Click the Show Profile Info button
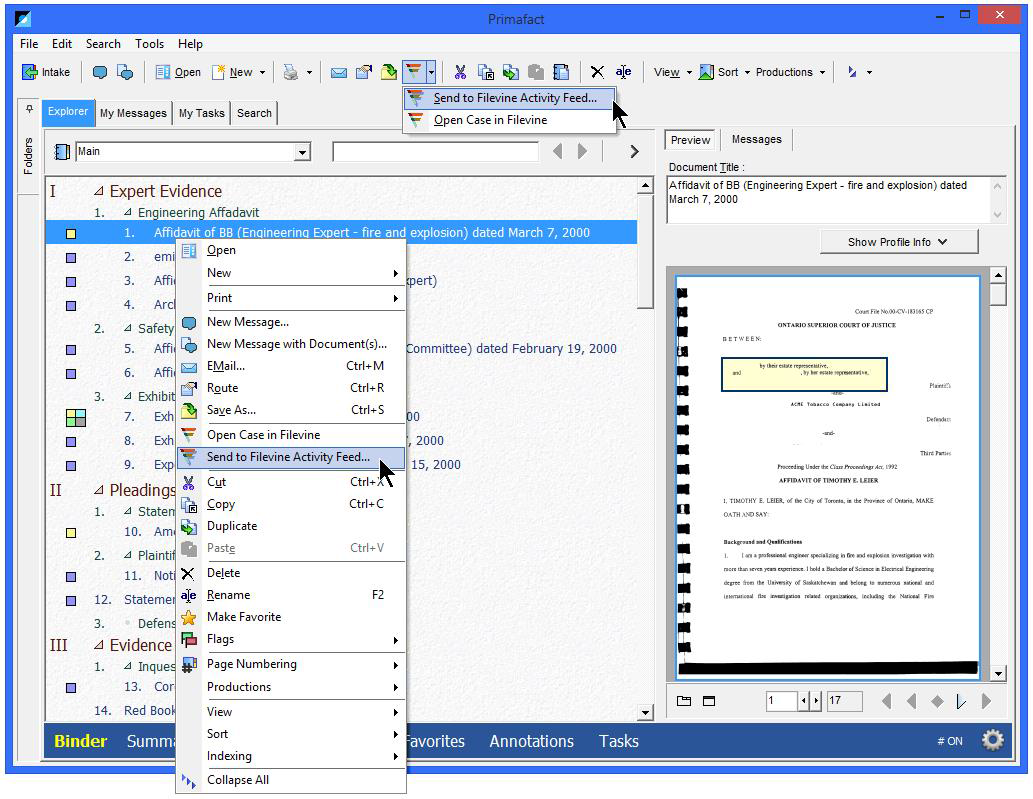 pos(897,241)
